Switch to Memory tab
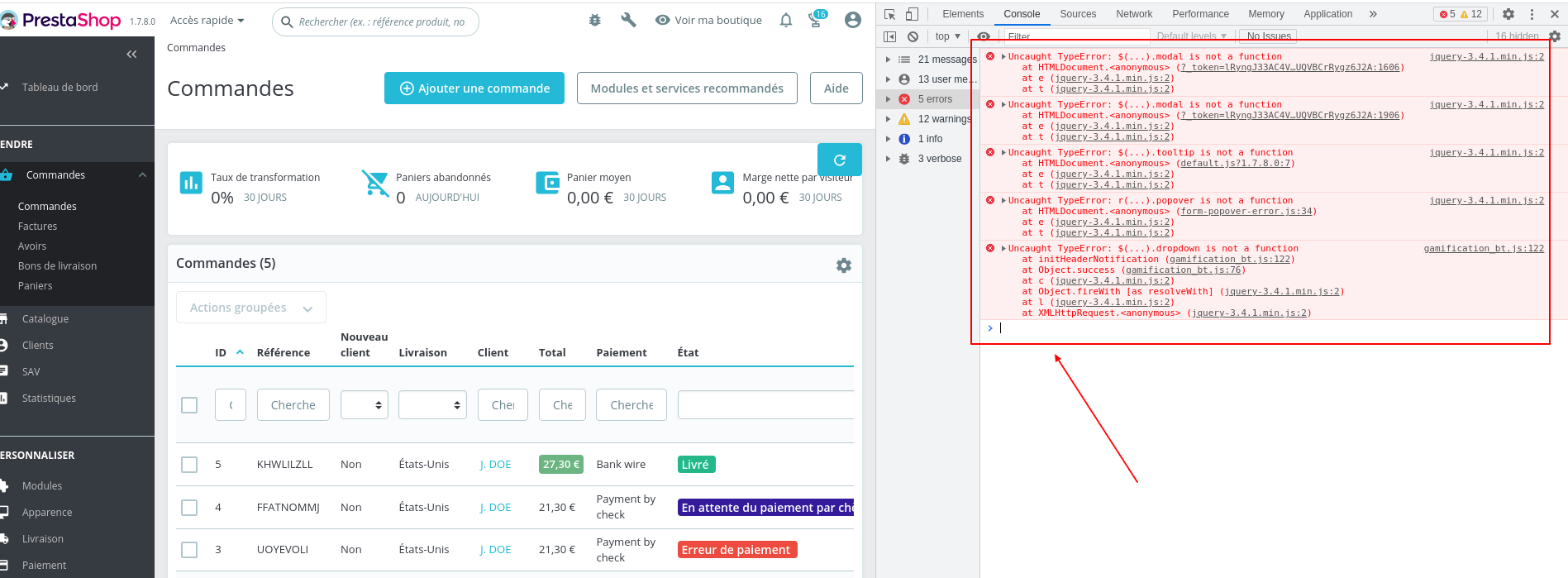 1266,14
